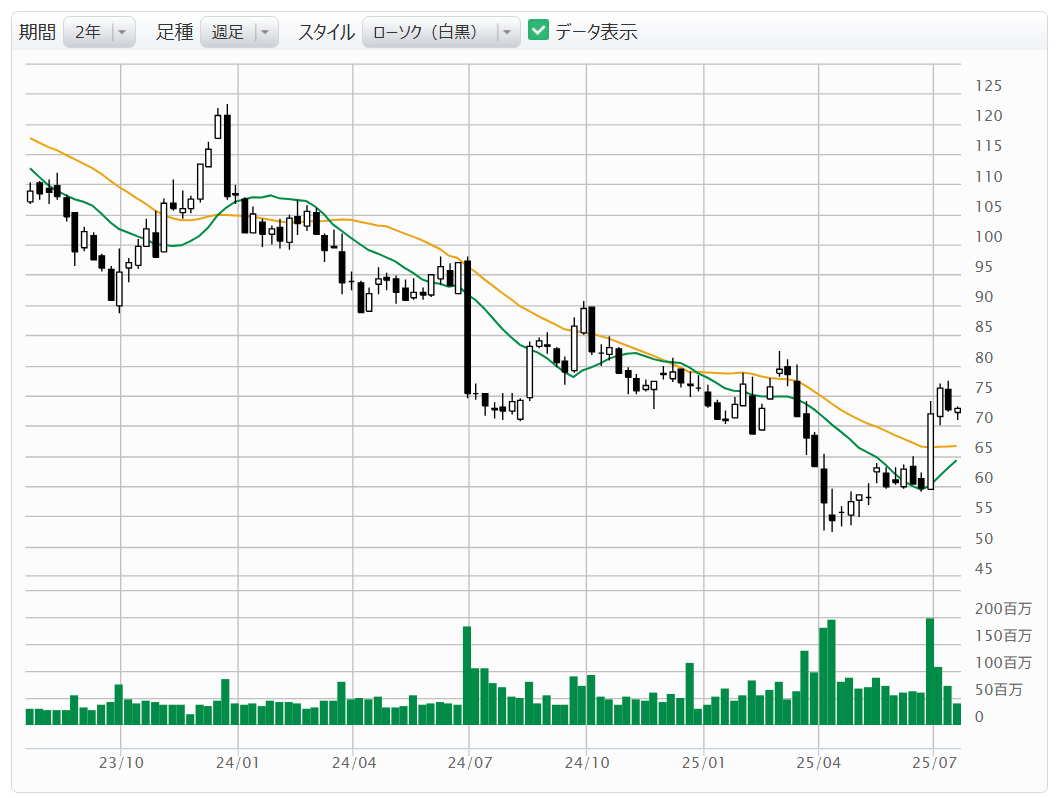
Task: Click the 200百万 volume axis label
Action: click(x=1003, y=609)
